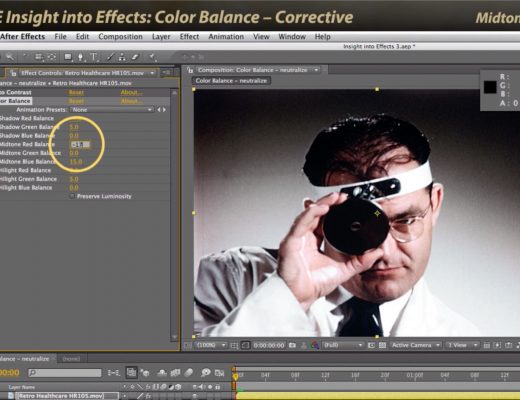Click the timeline search field
The width and height of the screenshot is (520, 400).
(x=65, y=373)
